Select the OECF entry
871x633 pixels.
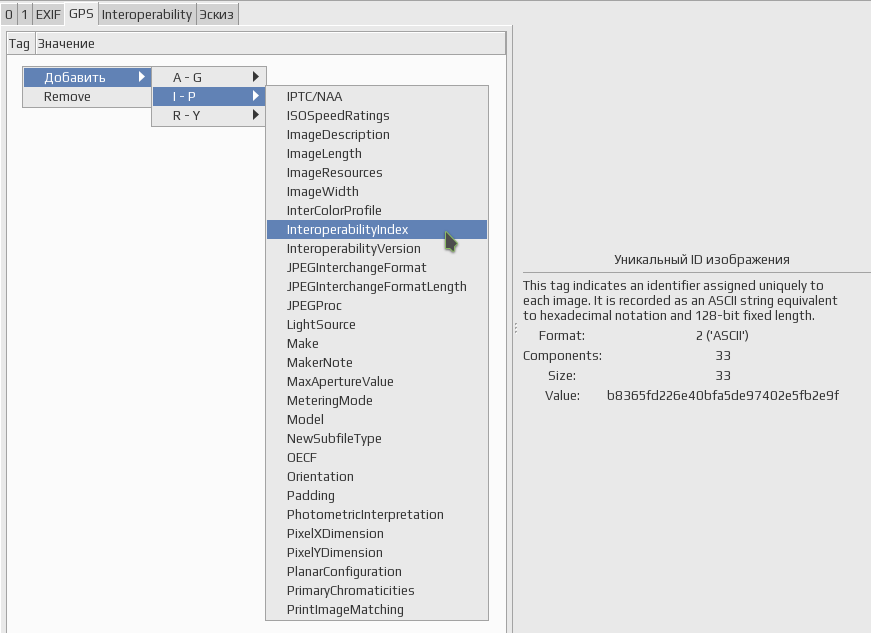(x=377, y=458)
